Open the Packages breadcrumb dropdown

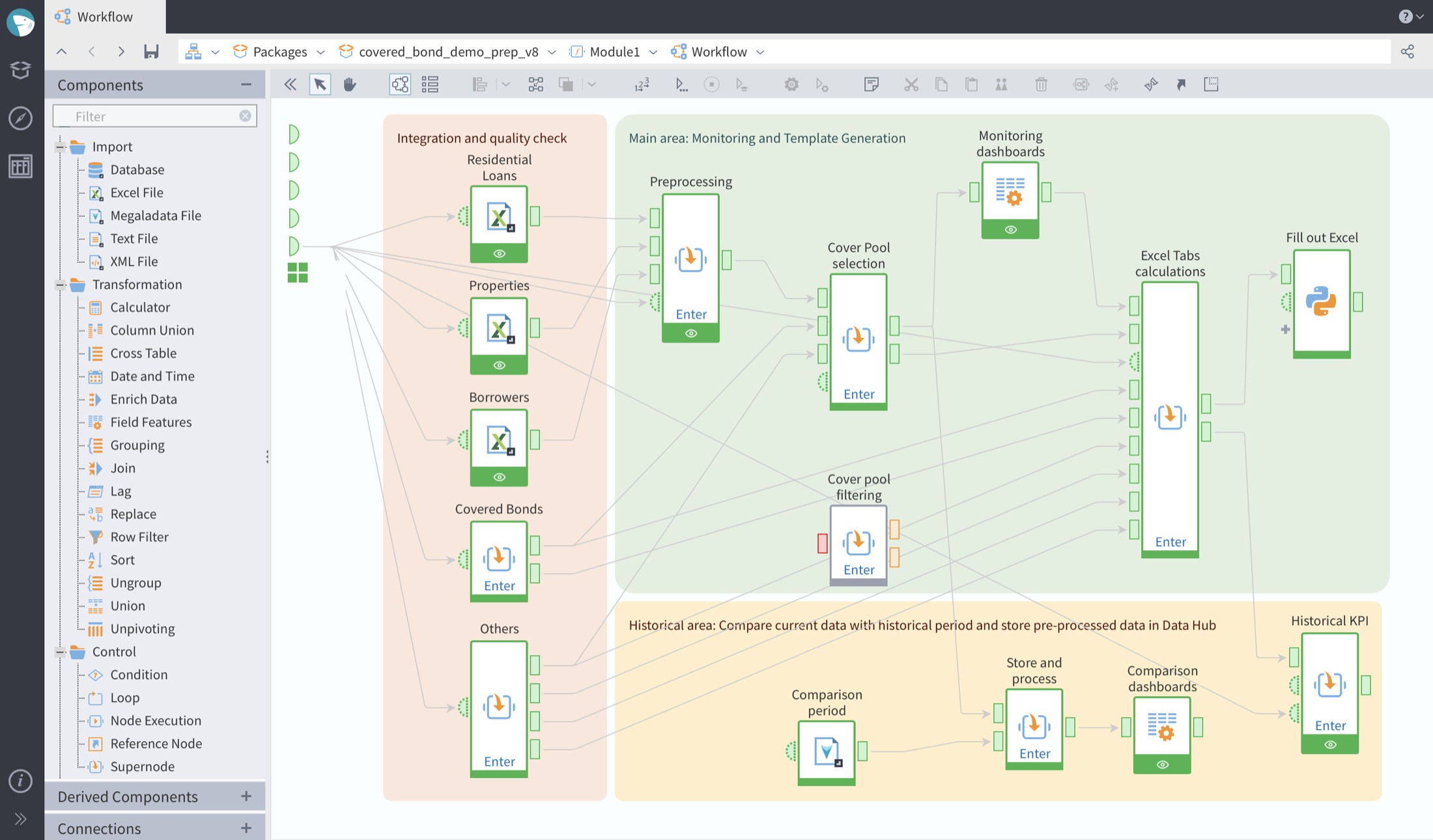[320, 52]
